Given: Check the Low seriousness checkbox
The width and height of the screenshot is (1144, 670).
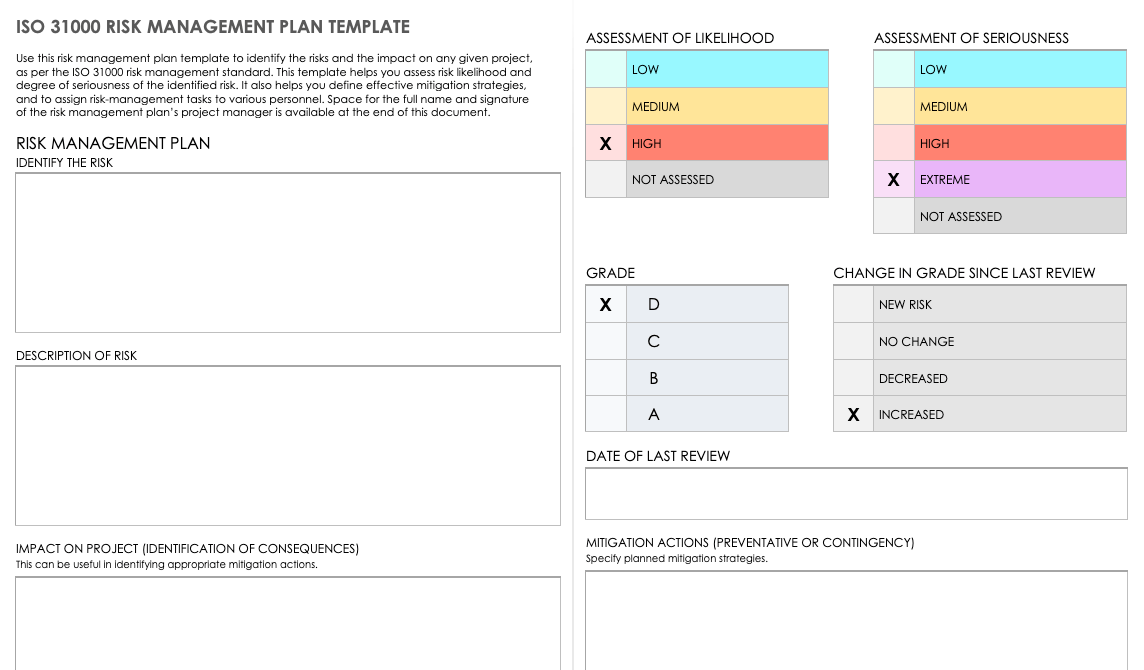Looking at the screenshot, I should 894,70.
